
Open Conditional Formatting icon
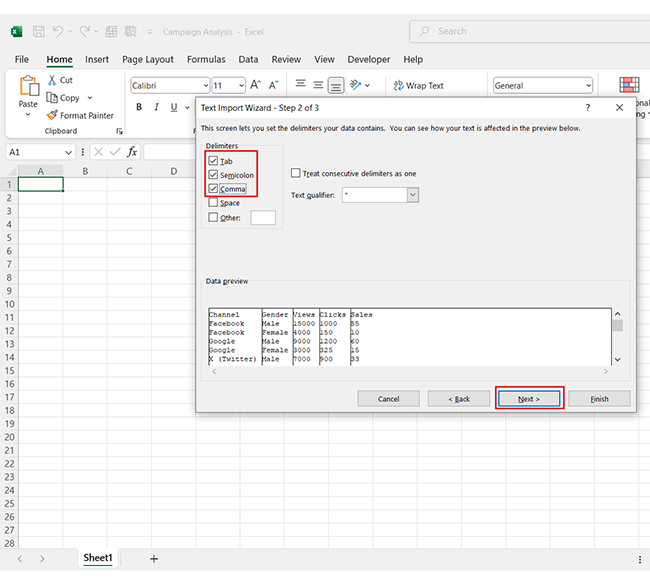[629, 85]
